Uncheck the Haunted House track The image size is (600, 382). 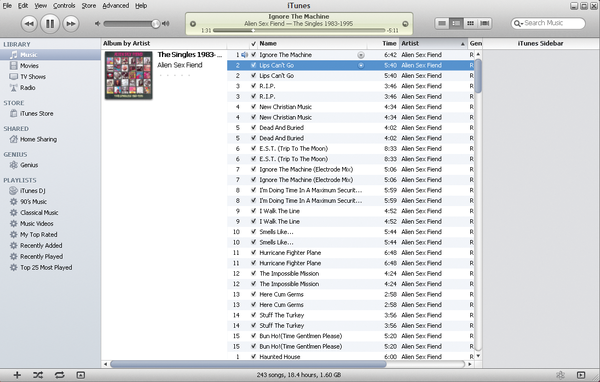(253, 357)
